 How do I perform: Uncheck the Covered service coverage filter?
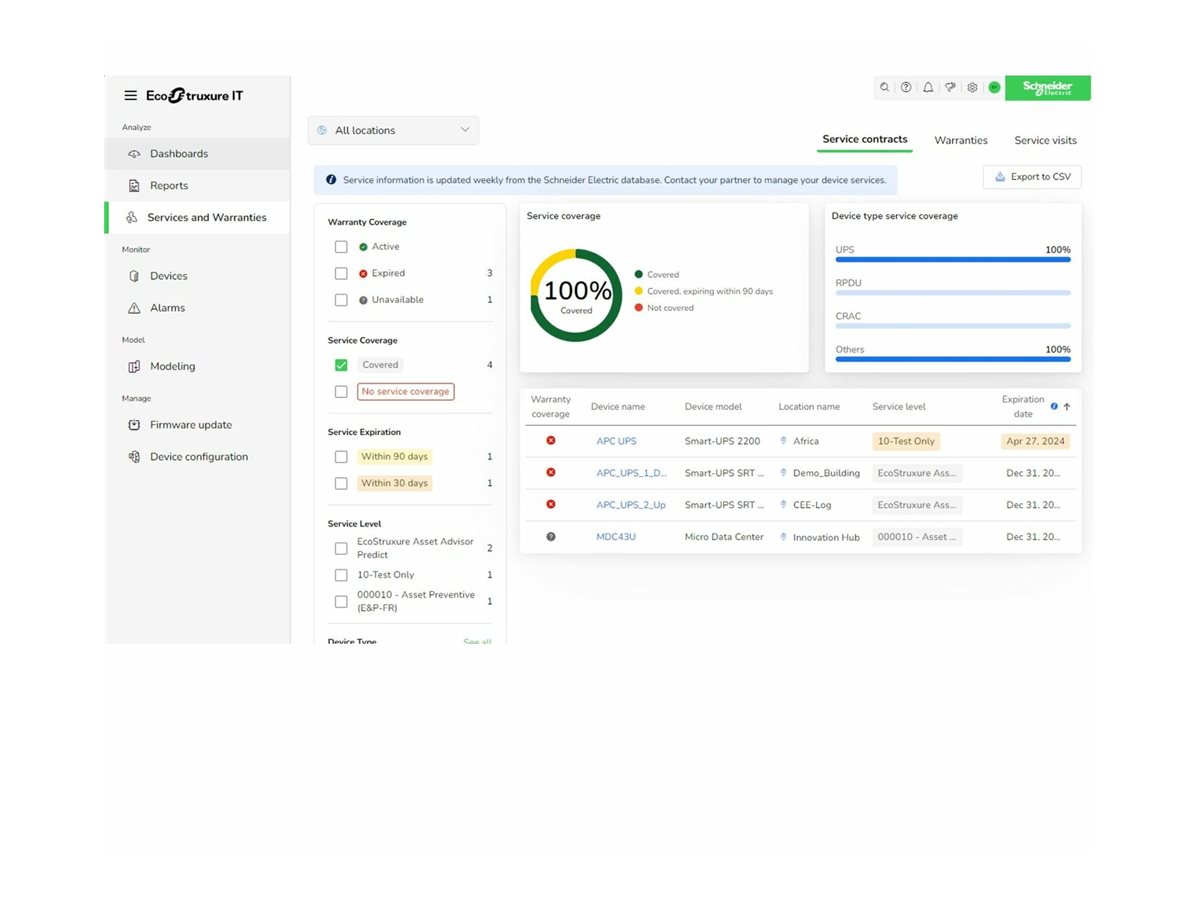point(341,364)
